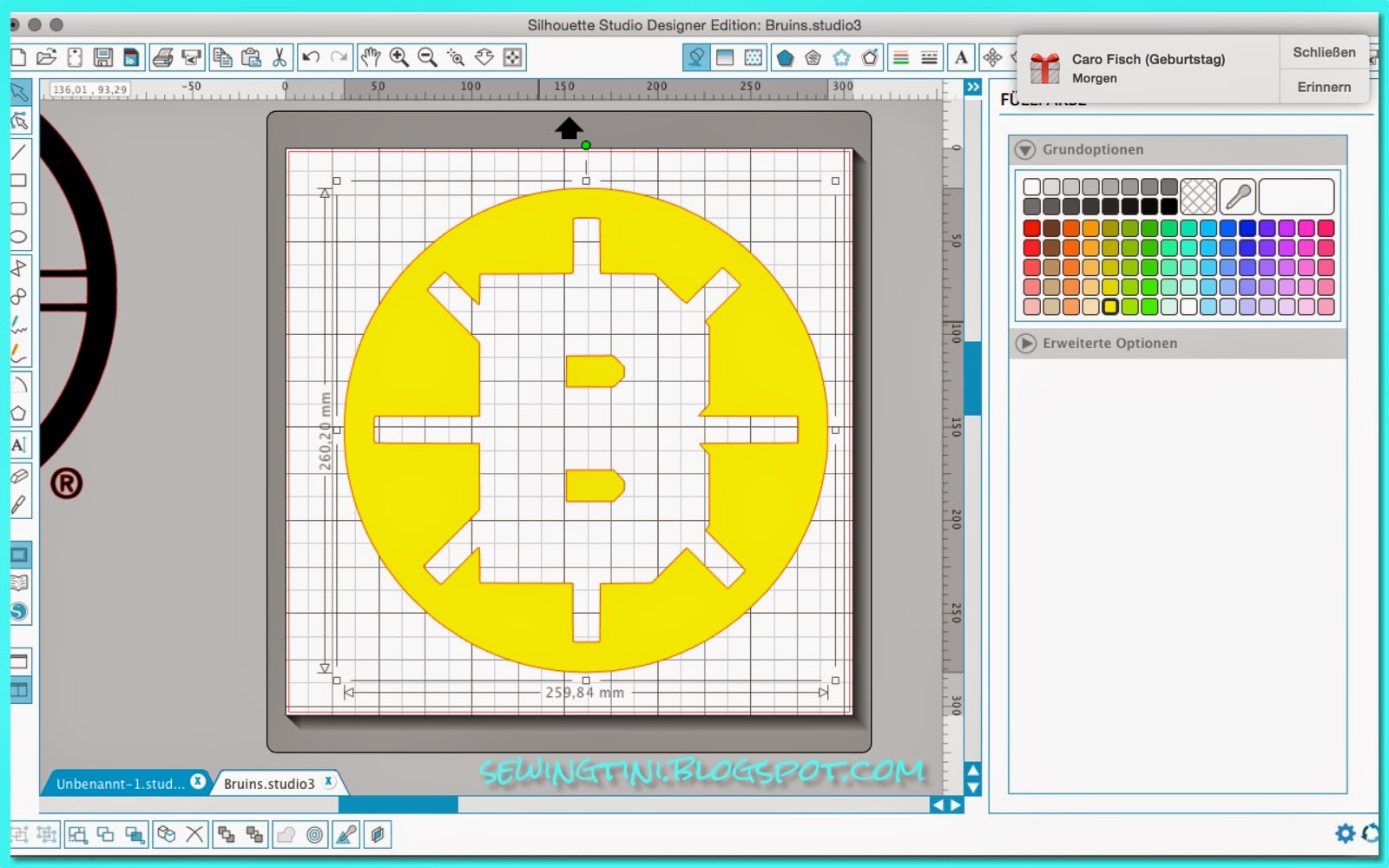The height and width of the screenshot is (868, 1389).
Task: Click the selected yellow swatch with bold outline
Action: (x=1109, y=306)
